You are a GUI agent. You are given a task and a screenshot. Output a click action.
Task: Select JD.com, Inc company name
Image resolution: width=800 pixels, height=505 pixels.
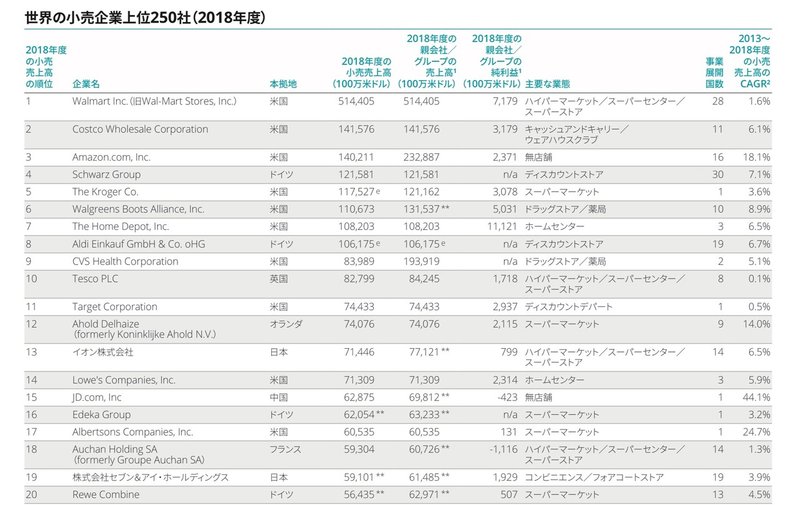pyautogui.click(x=97, y=397)
